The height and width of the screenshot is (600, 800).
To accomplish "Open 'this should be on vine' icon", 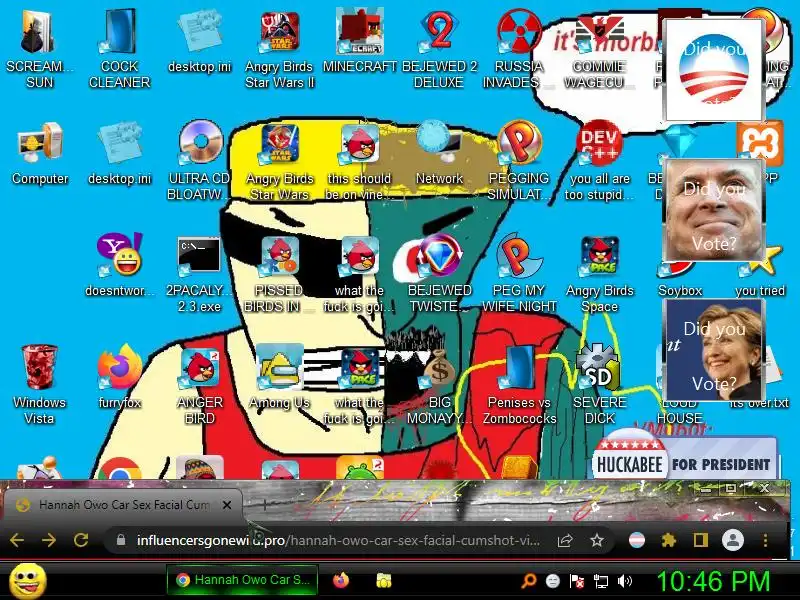I will pyautogui.click(x=359, y=160).
